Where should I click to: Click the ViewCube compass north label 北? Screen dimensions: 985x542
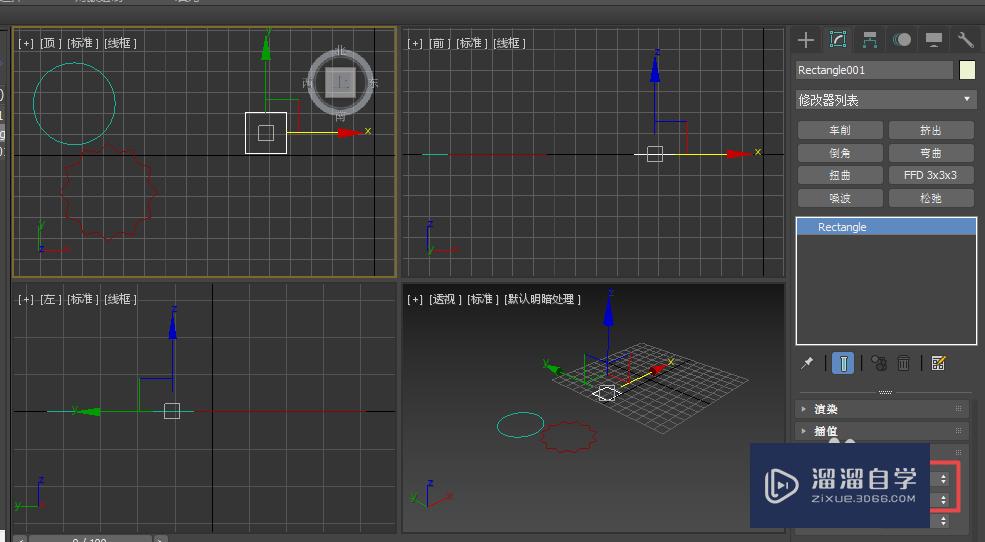[340, 50]
